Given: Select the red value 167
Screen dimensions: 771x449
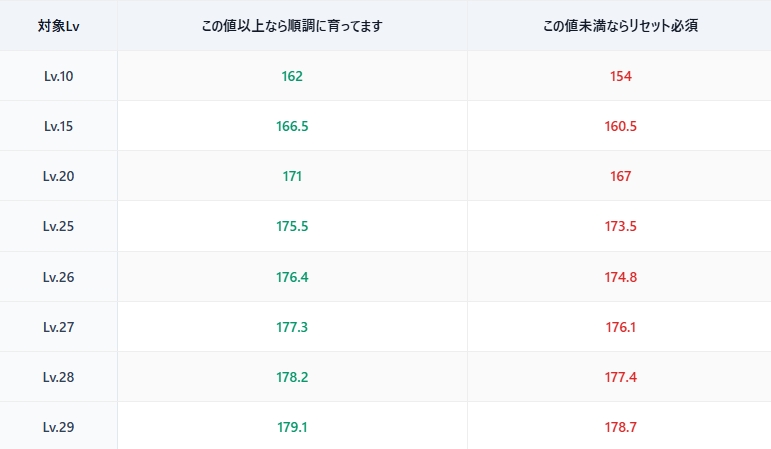Looking at the screenshot, I should (621, 176).
